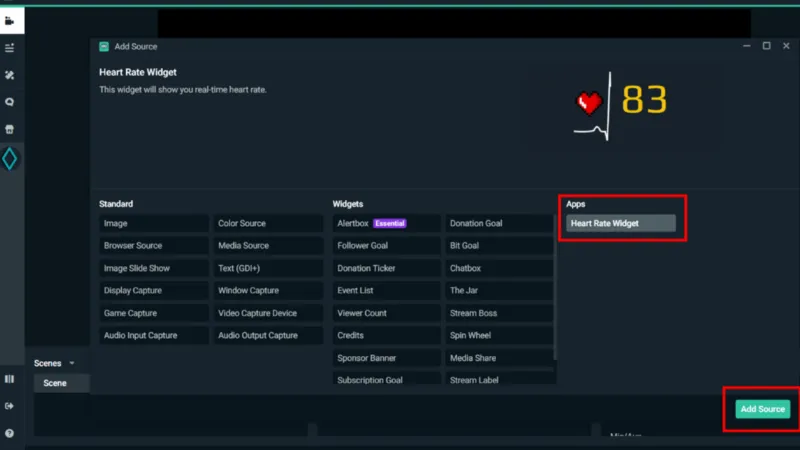Click the Add Source window title icon
Image resolution: width=800 pixels, height=450 pixels.
tap(104, 46)
